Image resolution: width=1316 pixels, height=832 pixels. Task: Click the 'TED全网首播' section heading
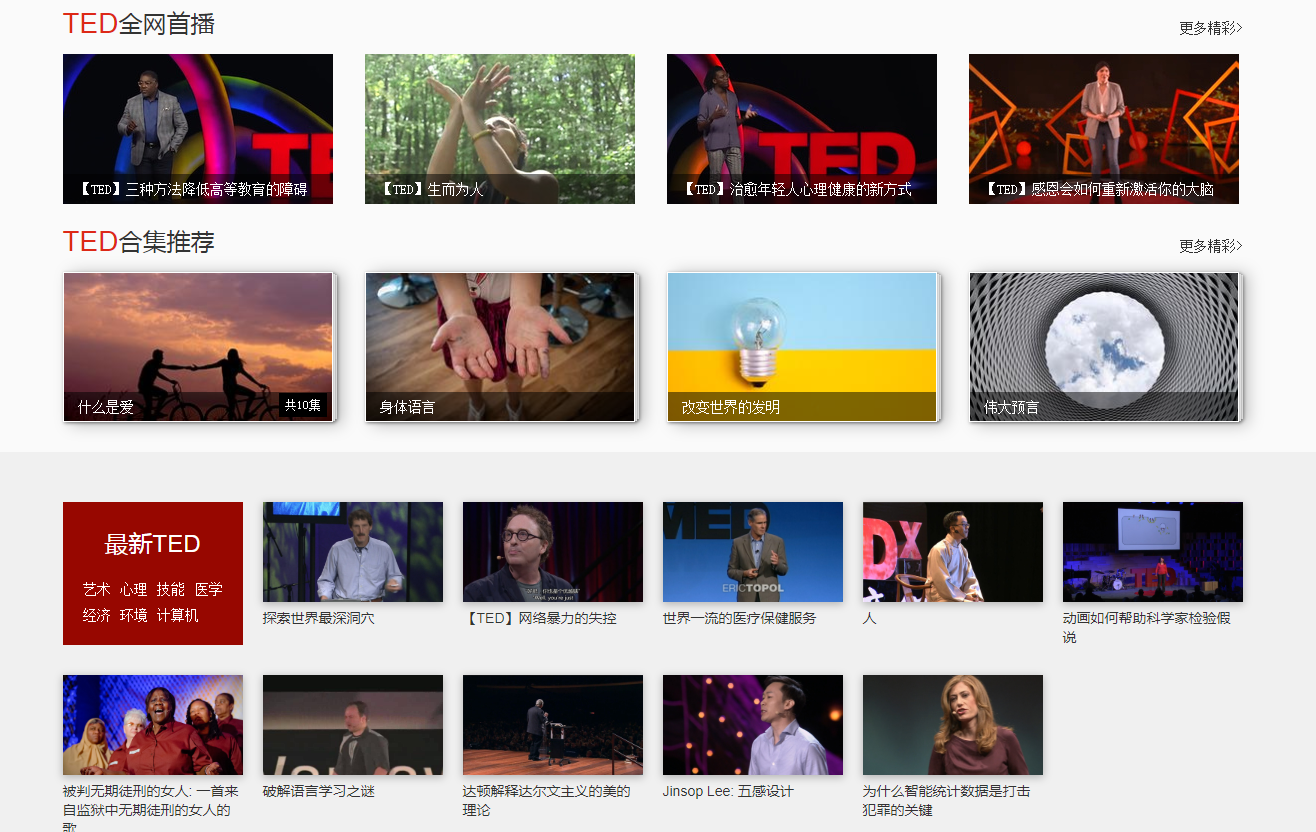click(x=139, y=24)
